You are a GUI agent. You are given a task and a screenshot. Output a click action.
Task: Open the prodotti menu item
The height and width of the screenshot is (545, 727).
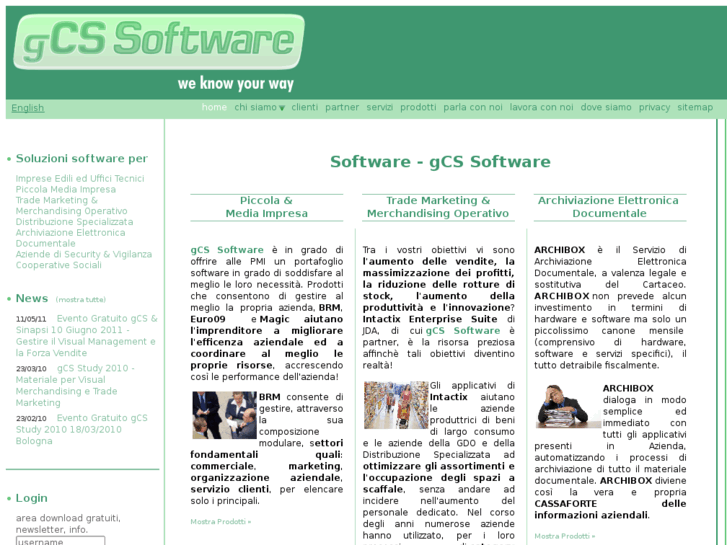[x=418, y=107]
